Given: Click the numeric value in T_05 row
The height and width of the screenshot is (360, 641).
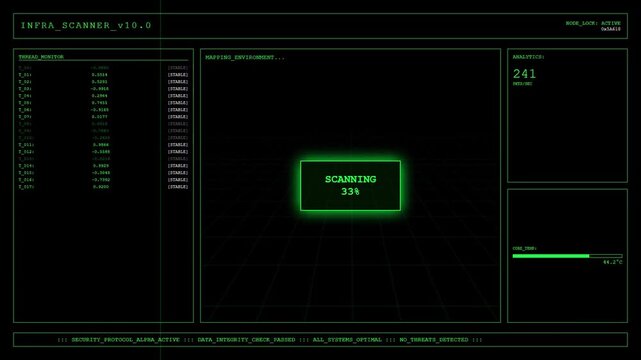Looking at the screenshot, I should 100,103.
